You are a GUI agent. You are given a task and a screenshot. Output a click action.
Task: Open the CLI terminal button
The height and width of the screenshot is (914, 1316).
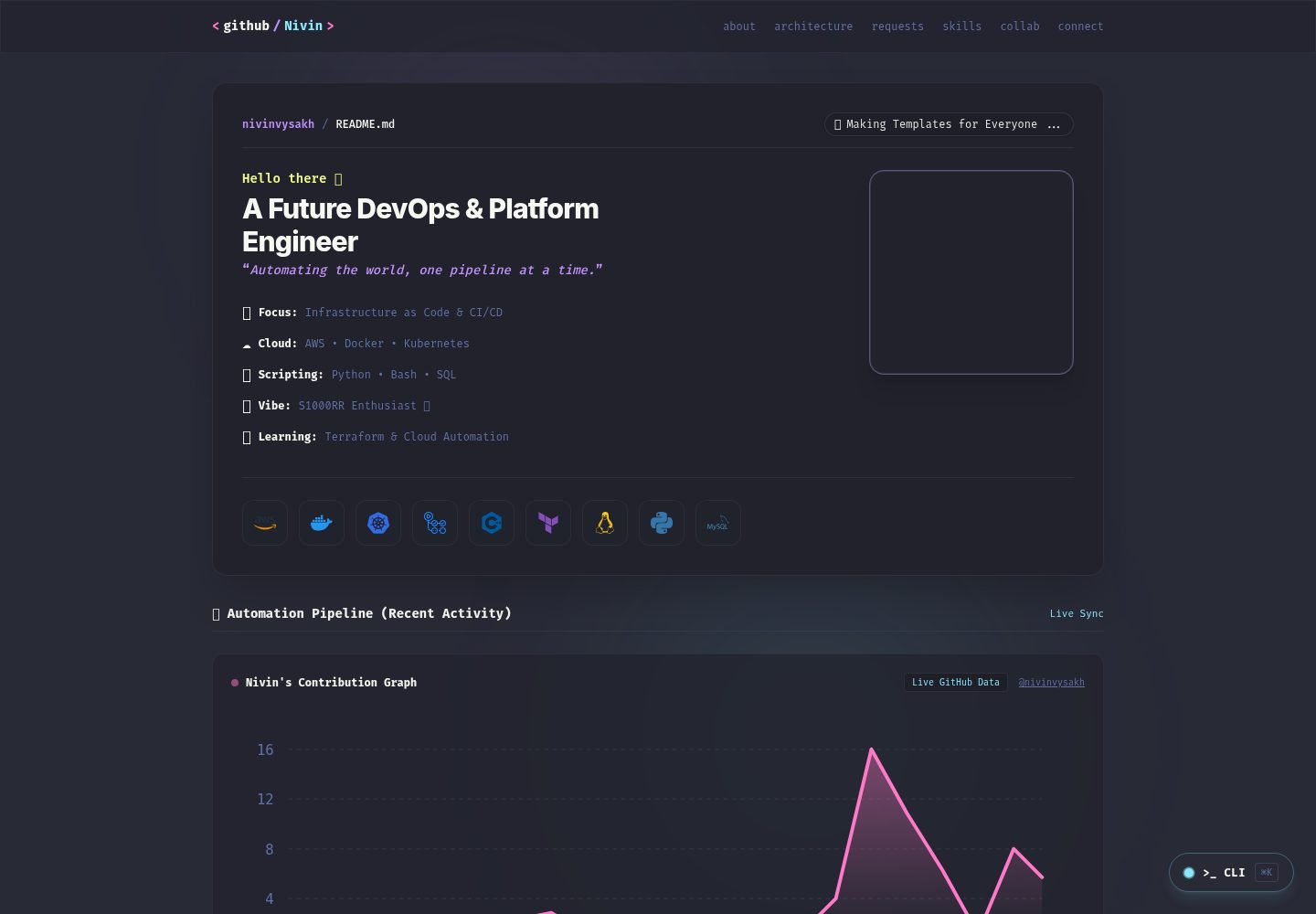coord(1231,873)
